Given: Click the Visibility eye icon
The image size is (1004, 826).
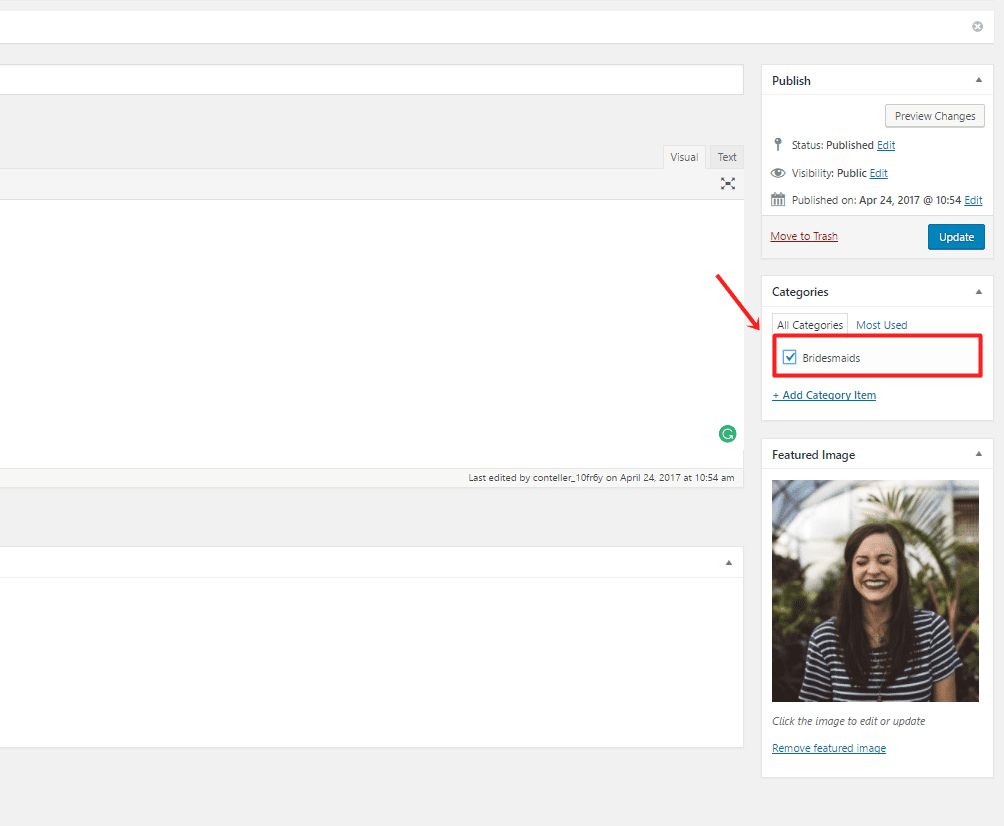Looking at the screenshot, I should click(x=777, y=173).
